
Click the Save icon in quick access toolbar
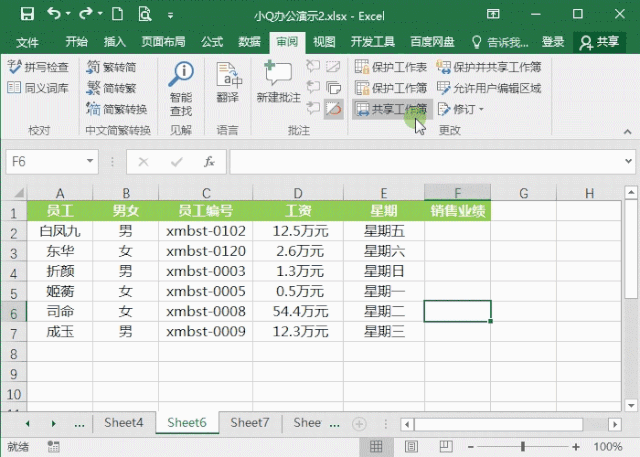[x=27, y=14]
